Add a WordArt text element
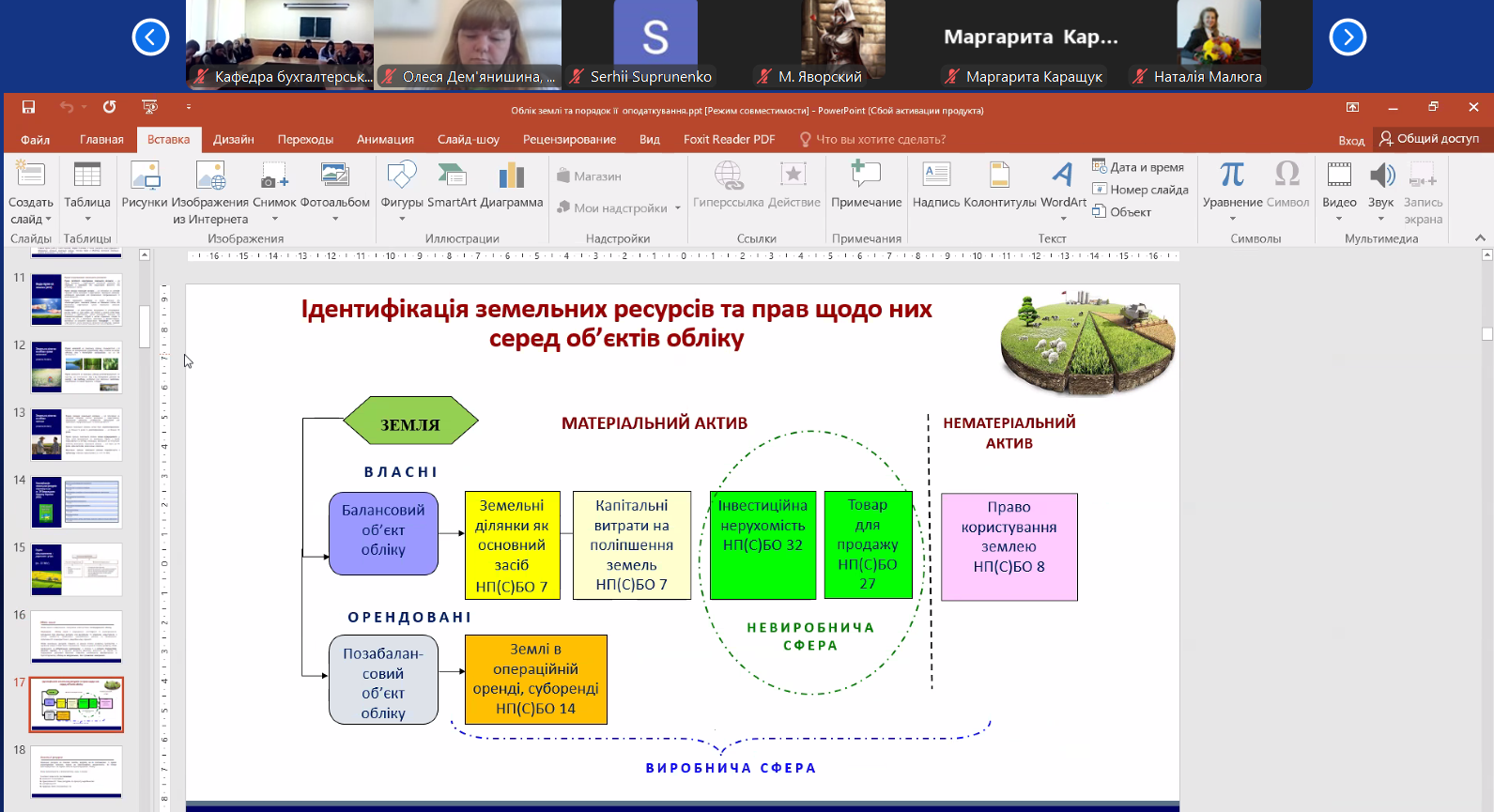Screen dimensions: 1494x812 [1063, 176]
